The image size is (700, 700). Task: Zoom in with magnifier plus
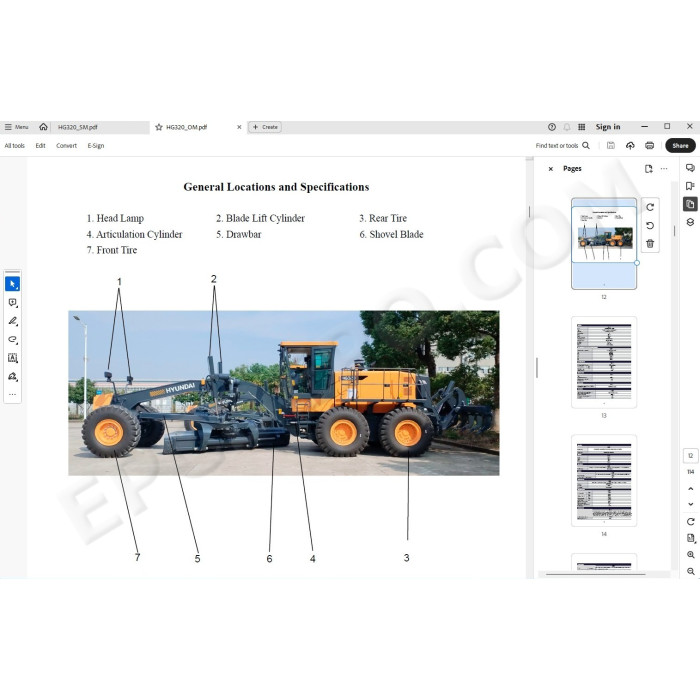(x=691, y=555)
